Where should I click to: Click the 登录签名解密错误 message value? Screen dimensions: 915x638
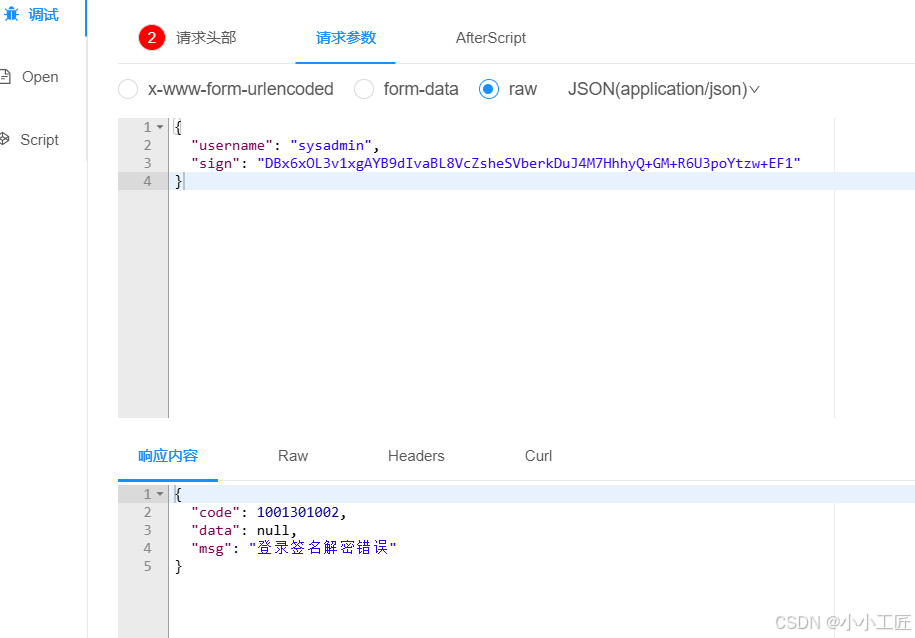click(x=323, y=548)
